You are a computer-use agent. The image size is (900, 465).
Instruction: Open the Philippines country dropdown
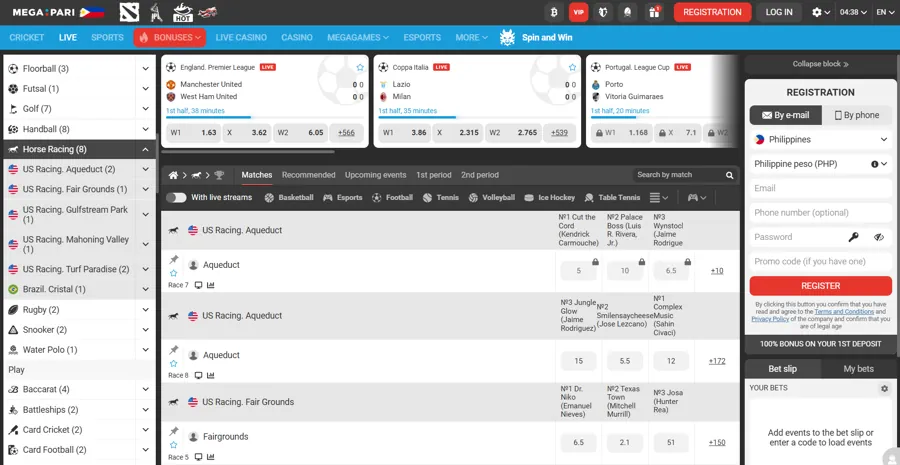coord(821,140)
